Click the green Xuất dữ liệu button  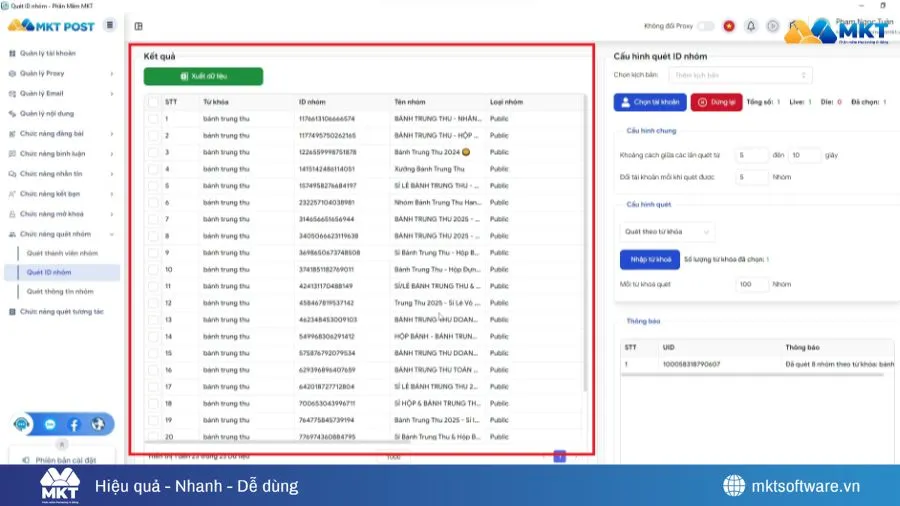pyautogui.click(x=203, y=76)
